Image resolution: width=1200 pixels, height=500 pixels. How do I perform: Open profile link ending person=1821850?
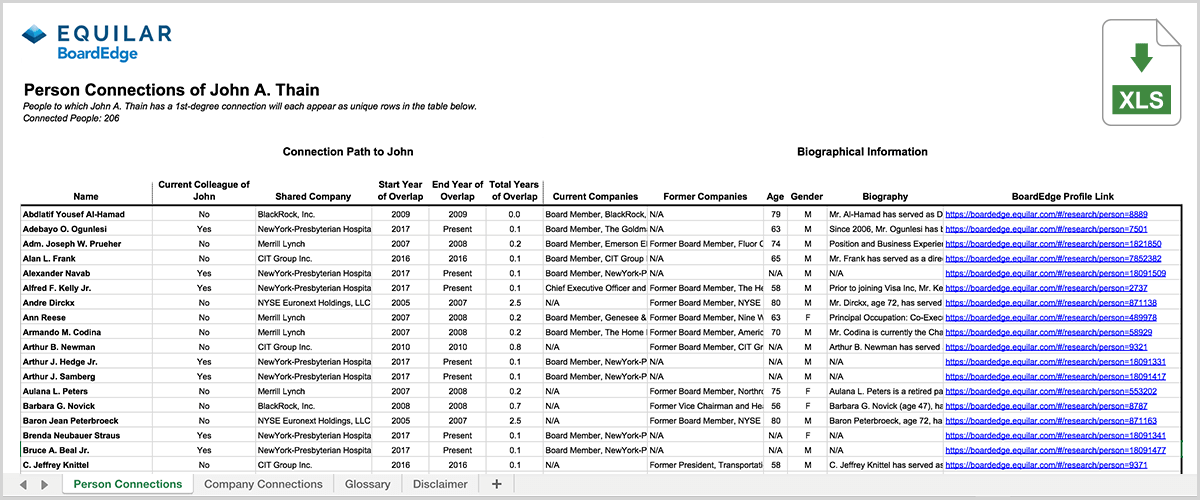(1053, 244)
